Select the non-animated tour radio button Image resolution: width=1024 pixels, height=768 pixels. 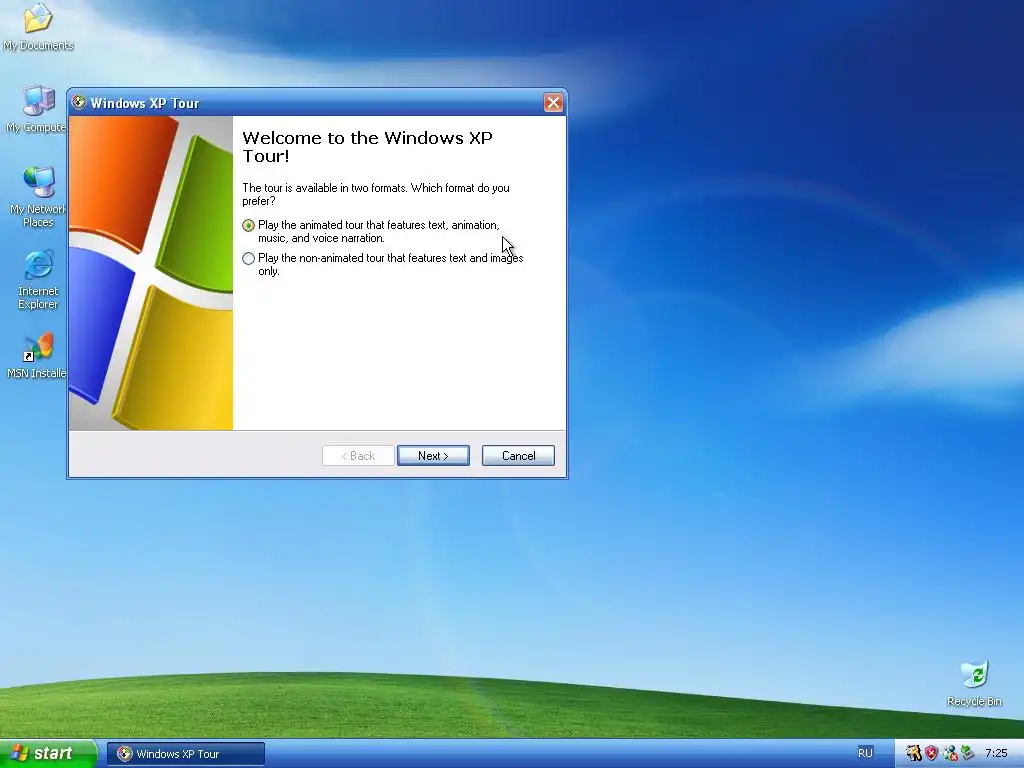click(x=248, y=259)
